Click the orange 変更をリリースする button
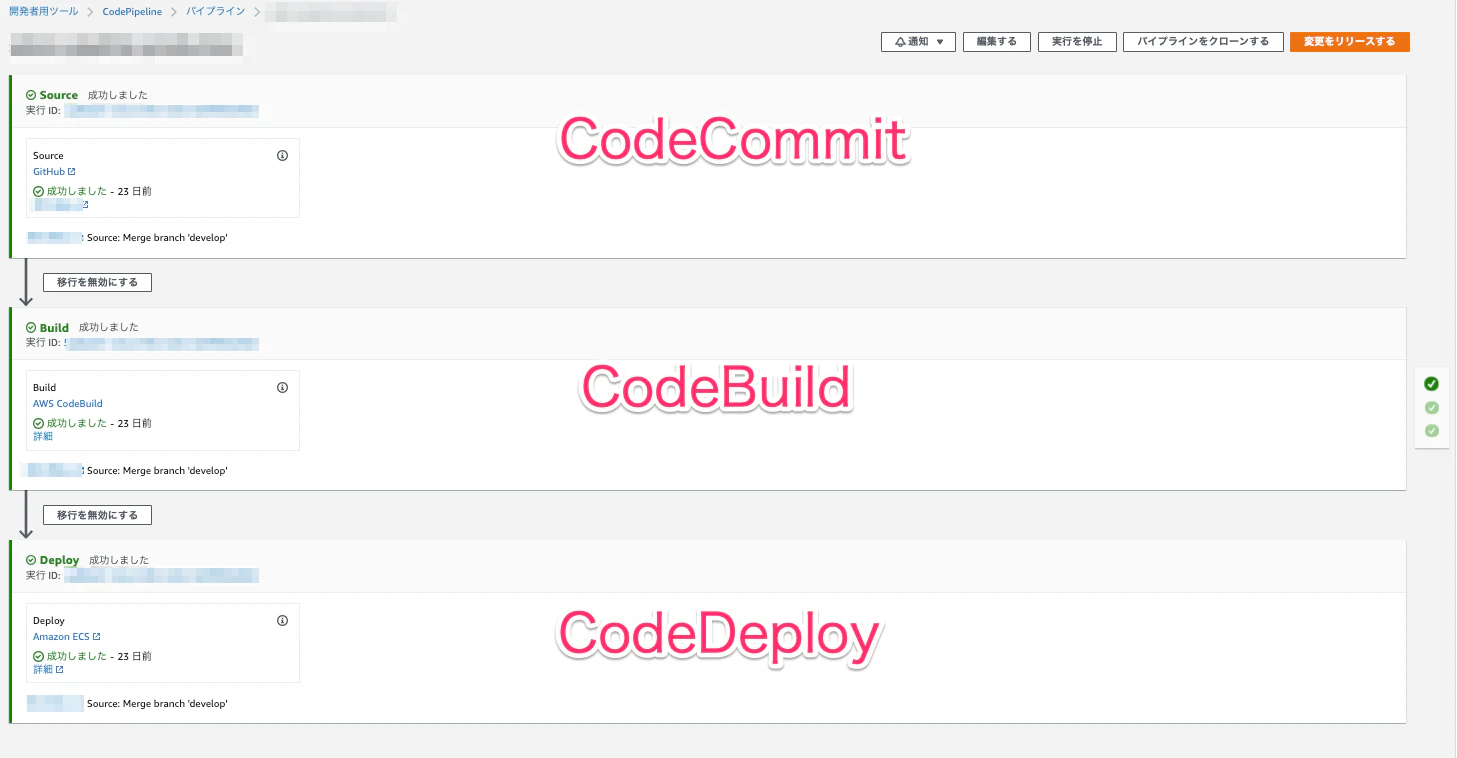This screenshot has height=758, width=1457. pos(1350,41)
